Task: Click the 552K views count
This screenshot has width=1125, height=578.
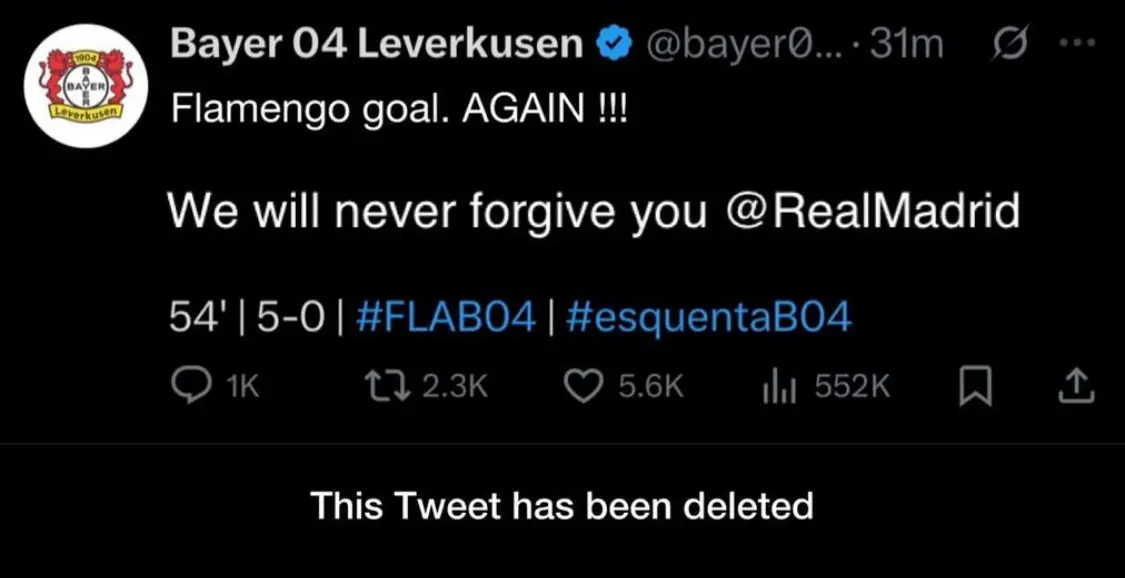Action: (852, 388)
